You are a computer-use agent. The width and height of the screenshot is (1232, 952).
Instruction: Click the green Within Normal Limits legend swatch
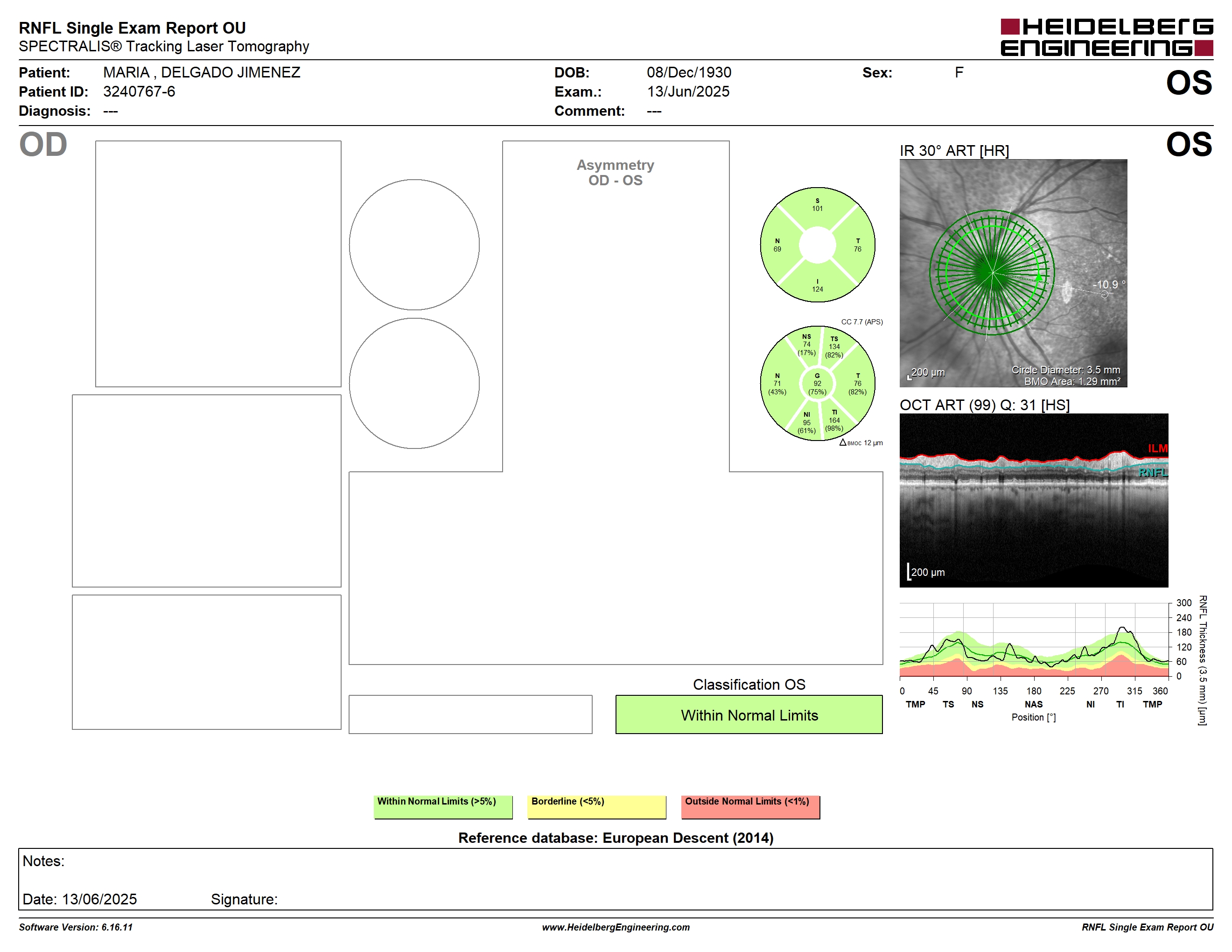click(x=443, y=807)
